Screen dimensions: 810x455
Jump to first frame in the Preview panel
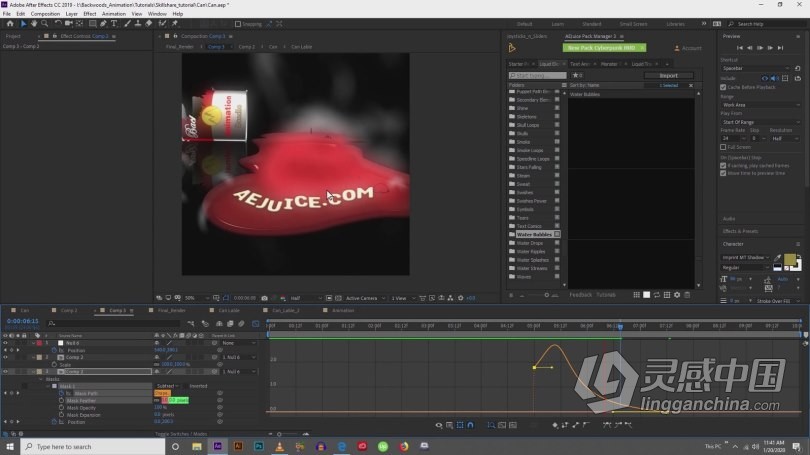(x=740, y=48)
